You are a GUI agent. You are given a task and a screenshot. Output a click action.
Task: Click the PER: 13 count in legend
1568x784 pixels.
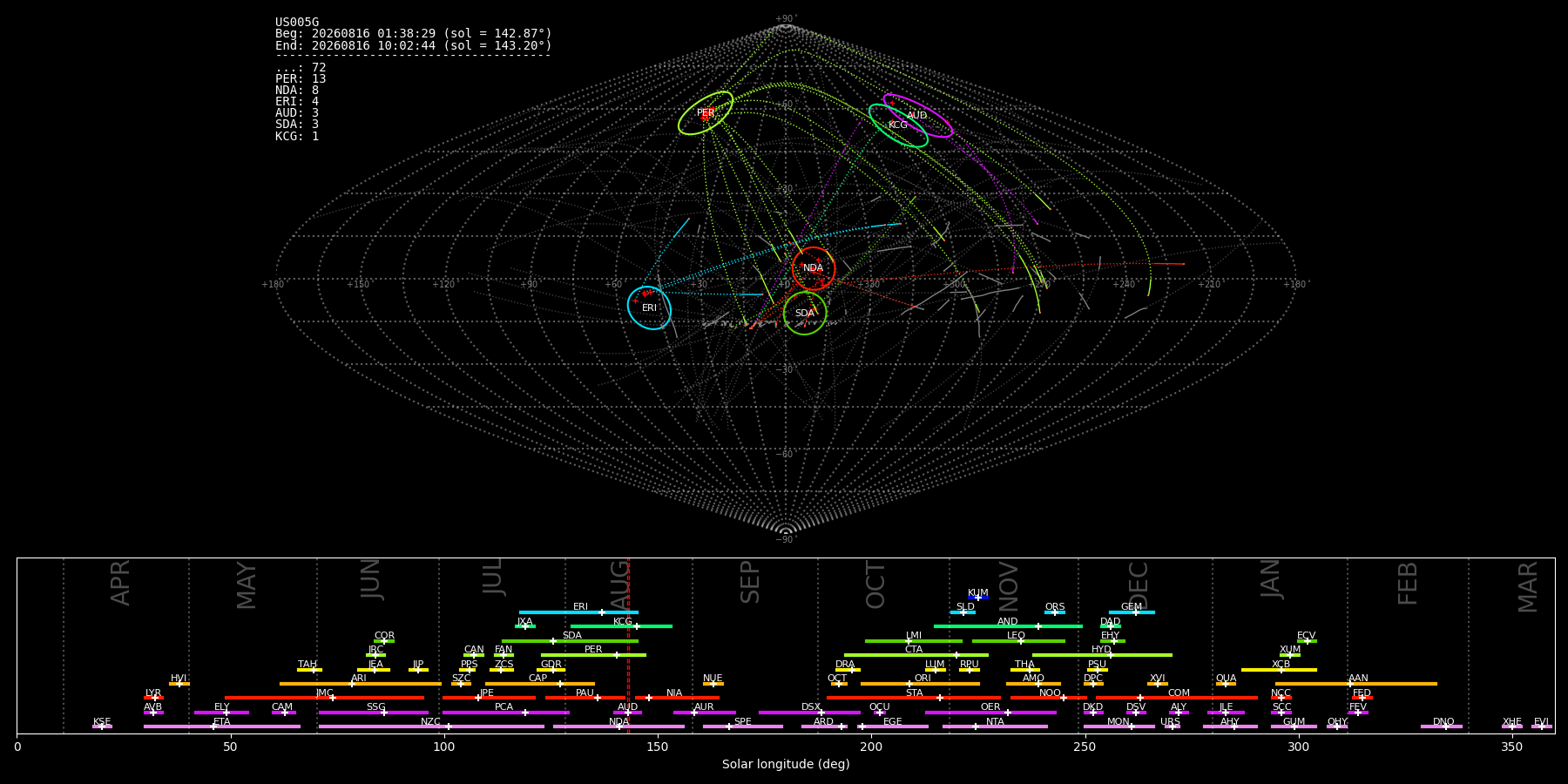click(301, 79)
